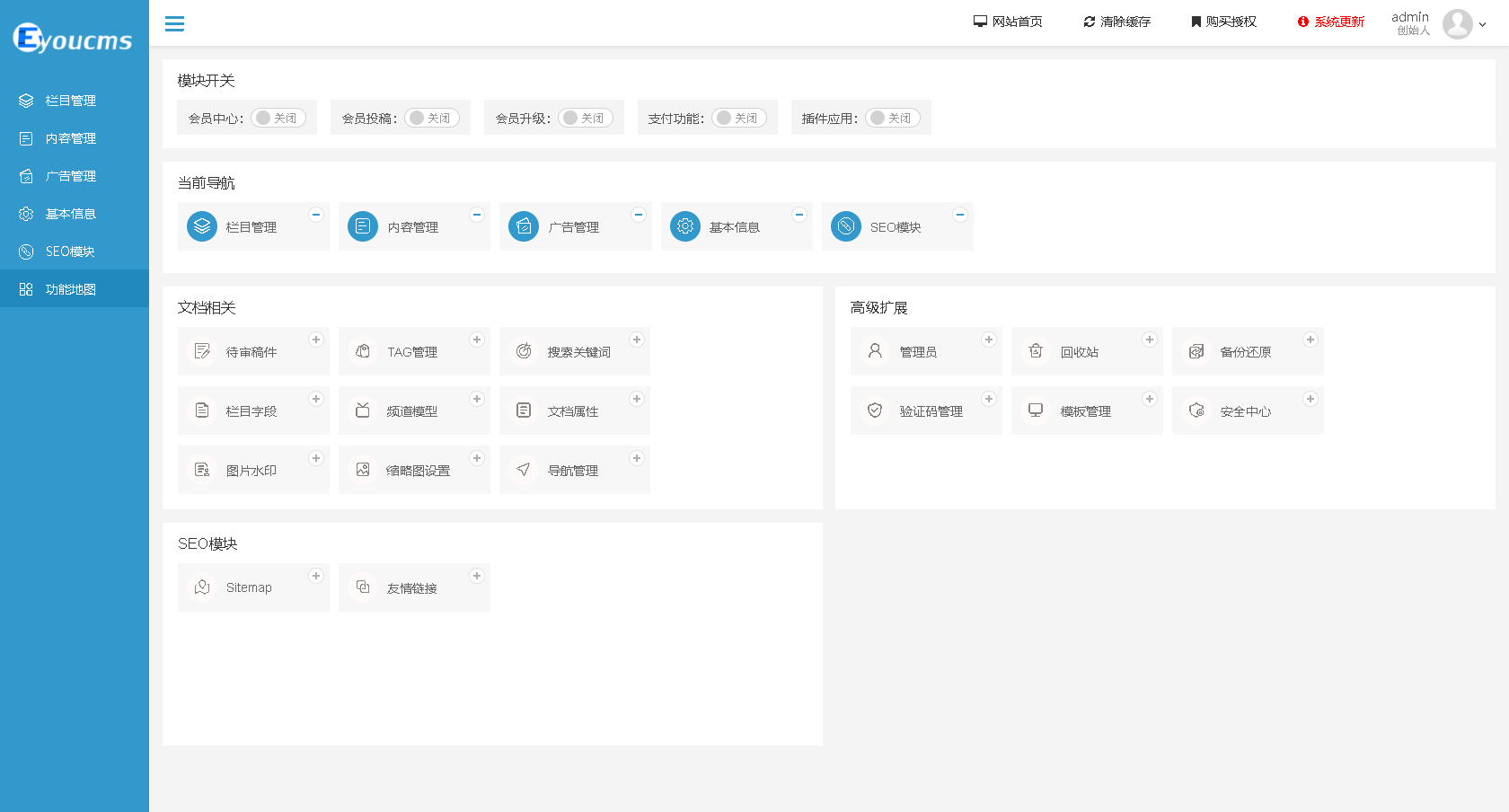The width and height of the screenshot is (1509, 812).
Task: Open the TAG管理 function
Action: pos(413,351)
